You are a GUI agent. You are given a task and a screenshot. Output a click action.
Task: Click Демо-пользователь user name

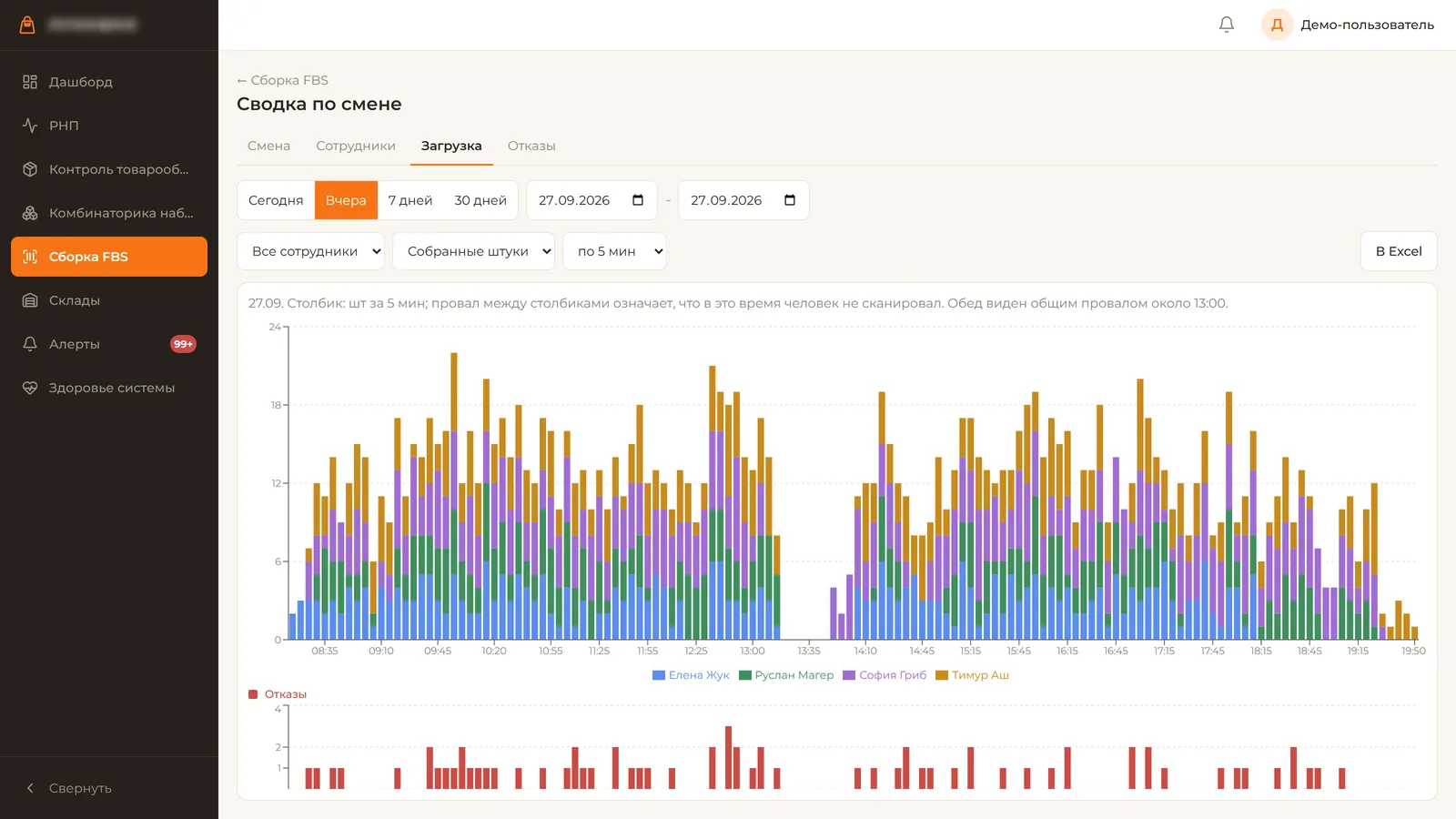[x=1367, y=25]
